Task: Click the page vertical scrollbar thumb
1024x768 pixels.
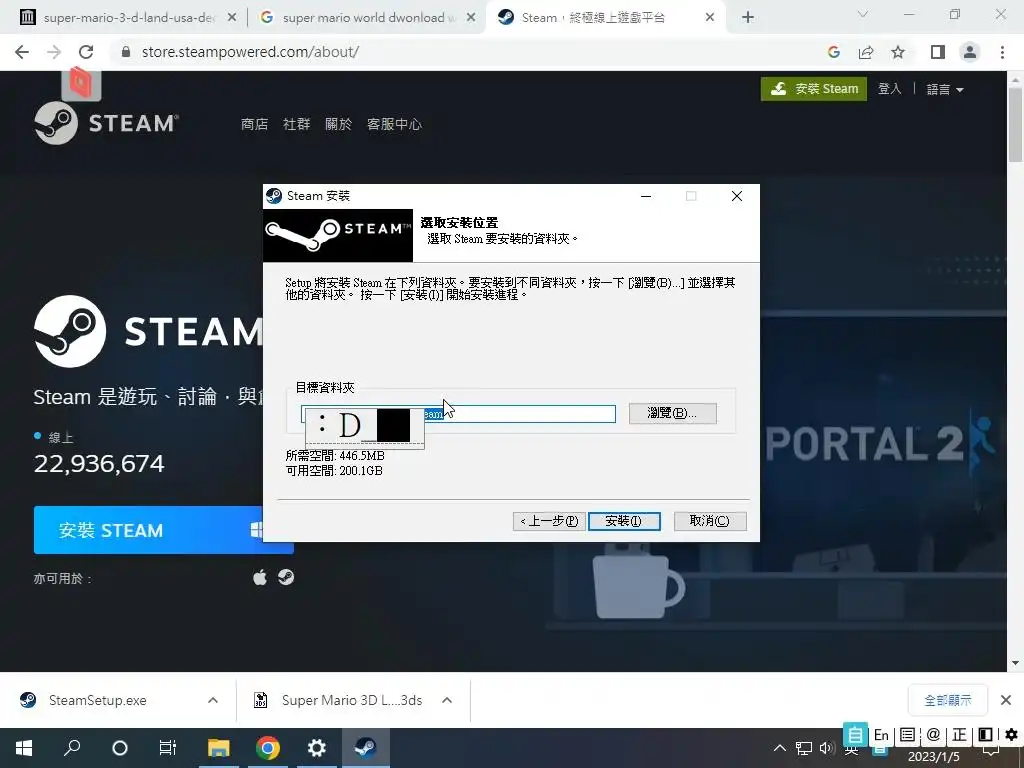Action: [x=1015, y=125]
